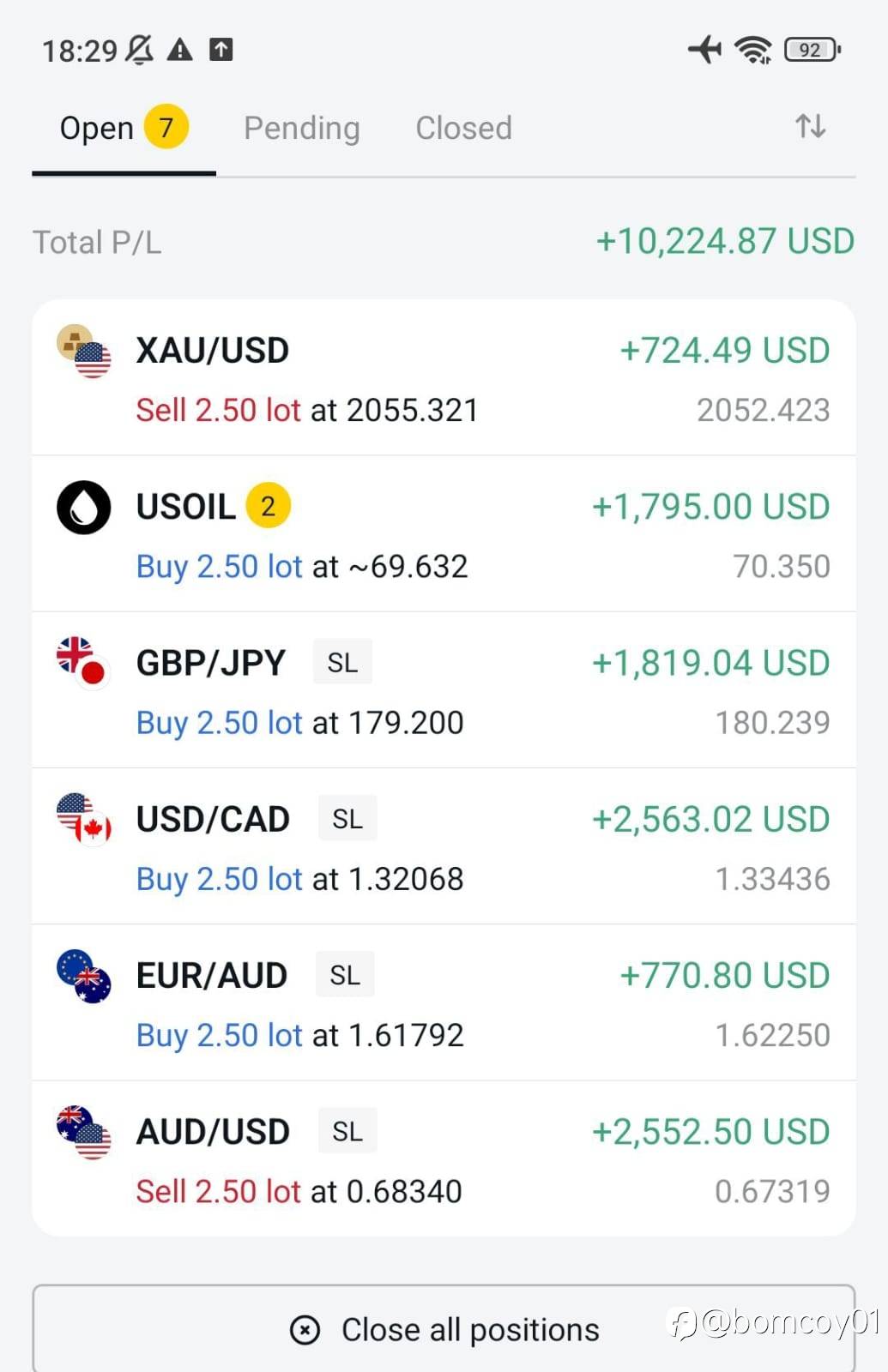Image resolution: width=888 pixels, height=1372 pixels.
Task: Tap the USOIL oil drop icon
Action: pyautogui.click(x=83, y=508)
